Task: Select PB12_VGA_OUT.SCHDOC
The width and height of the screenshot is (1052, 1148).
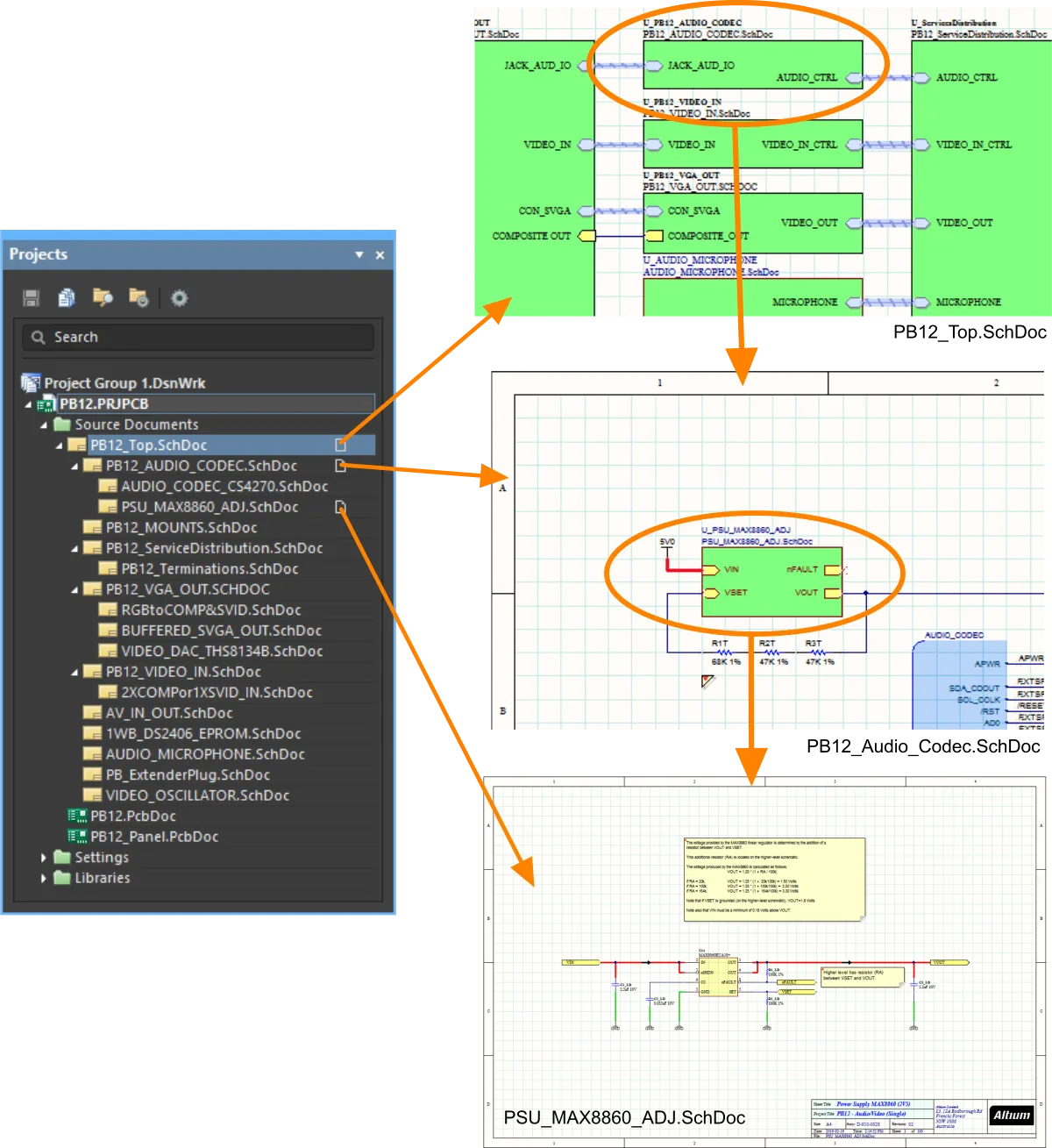Action: (x=188, y=589)
